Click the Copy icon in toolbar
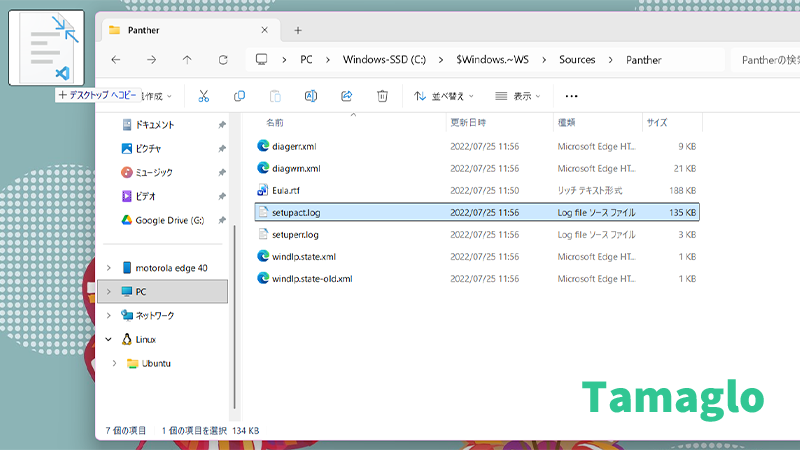This screenshot has height=450, width=800. [239, 96]
